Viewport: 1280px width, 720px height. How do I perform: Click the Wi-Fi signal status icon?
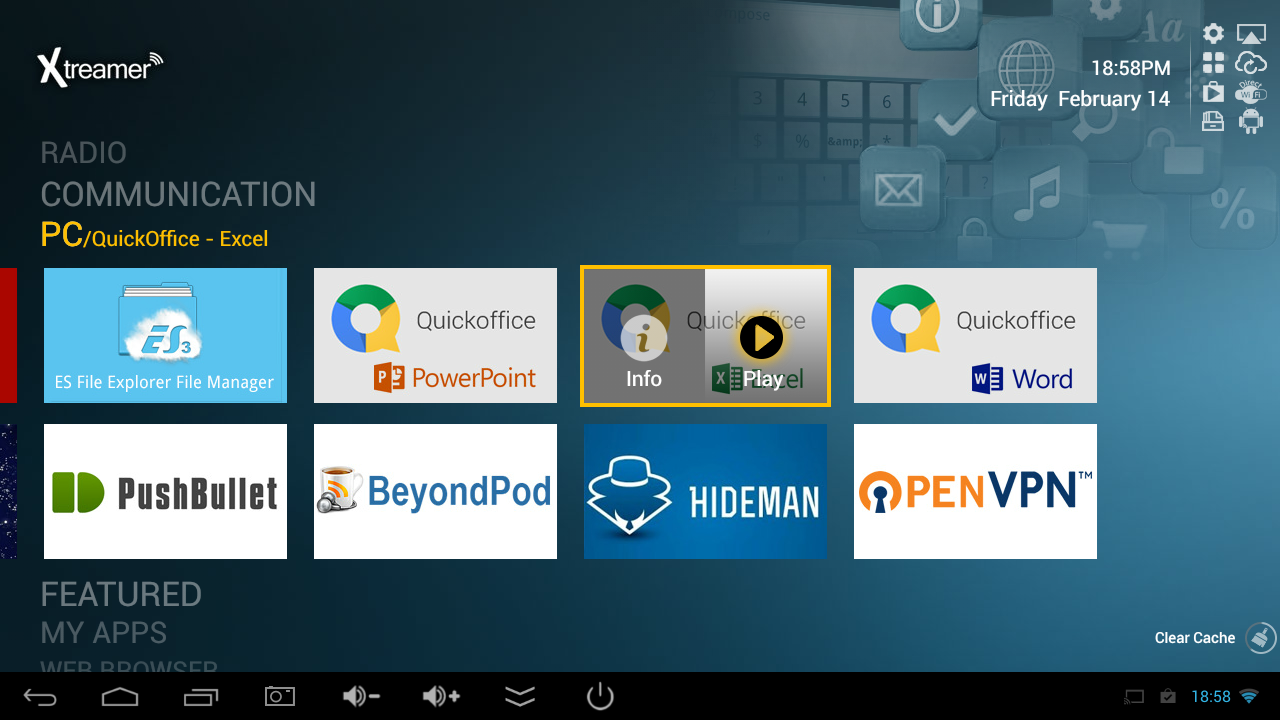point(1249,696)
